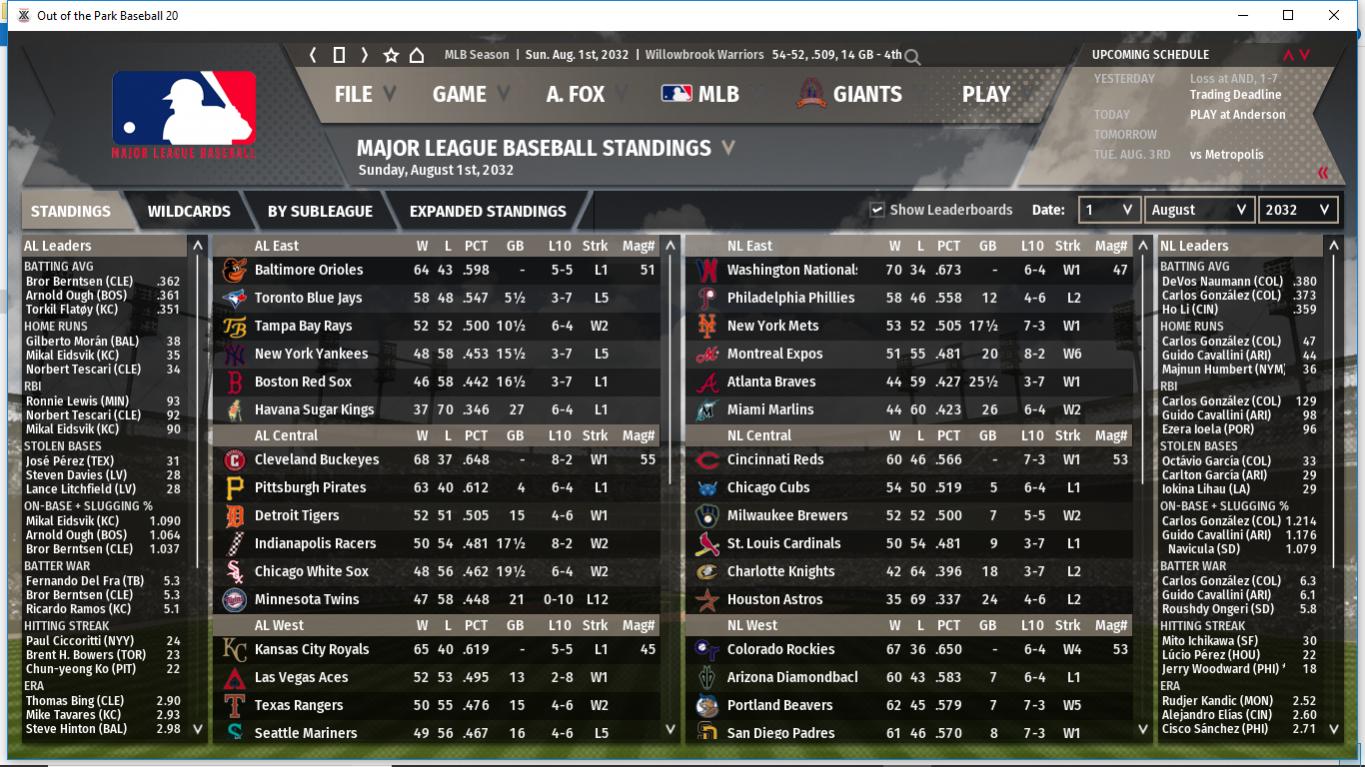Bookmark this page with the star icon
This screenshot has height=767, width=1365.
391,55
